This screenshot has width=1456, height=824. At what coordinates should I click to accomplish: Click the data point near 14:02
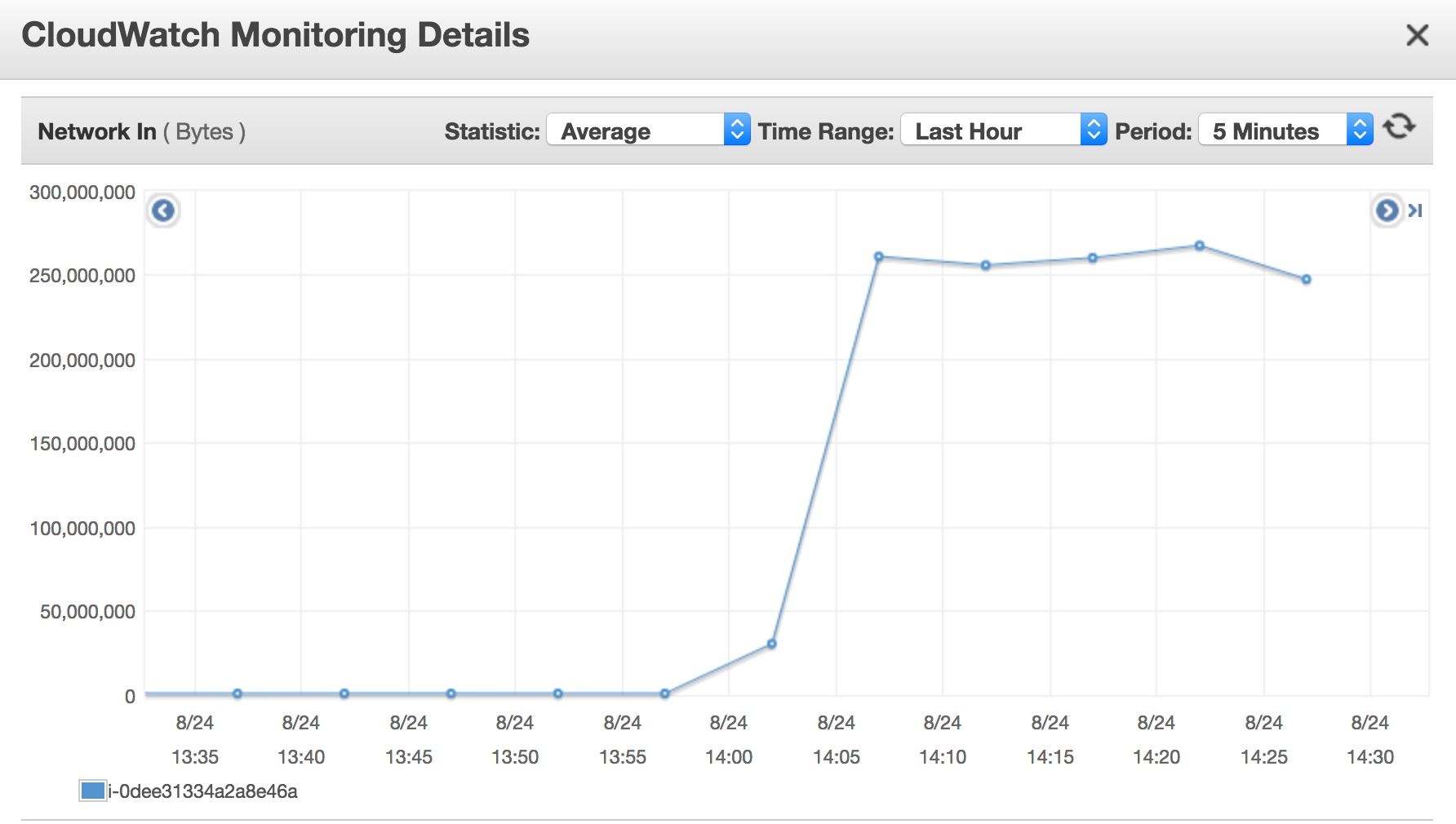coord(772,644)
